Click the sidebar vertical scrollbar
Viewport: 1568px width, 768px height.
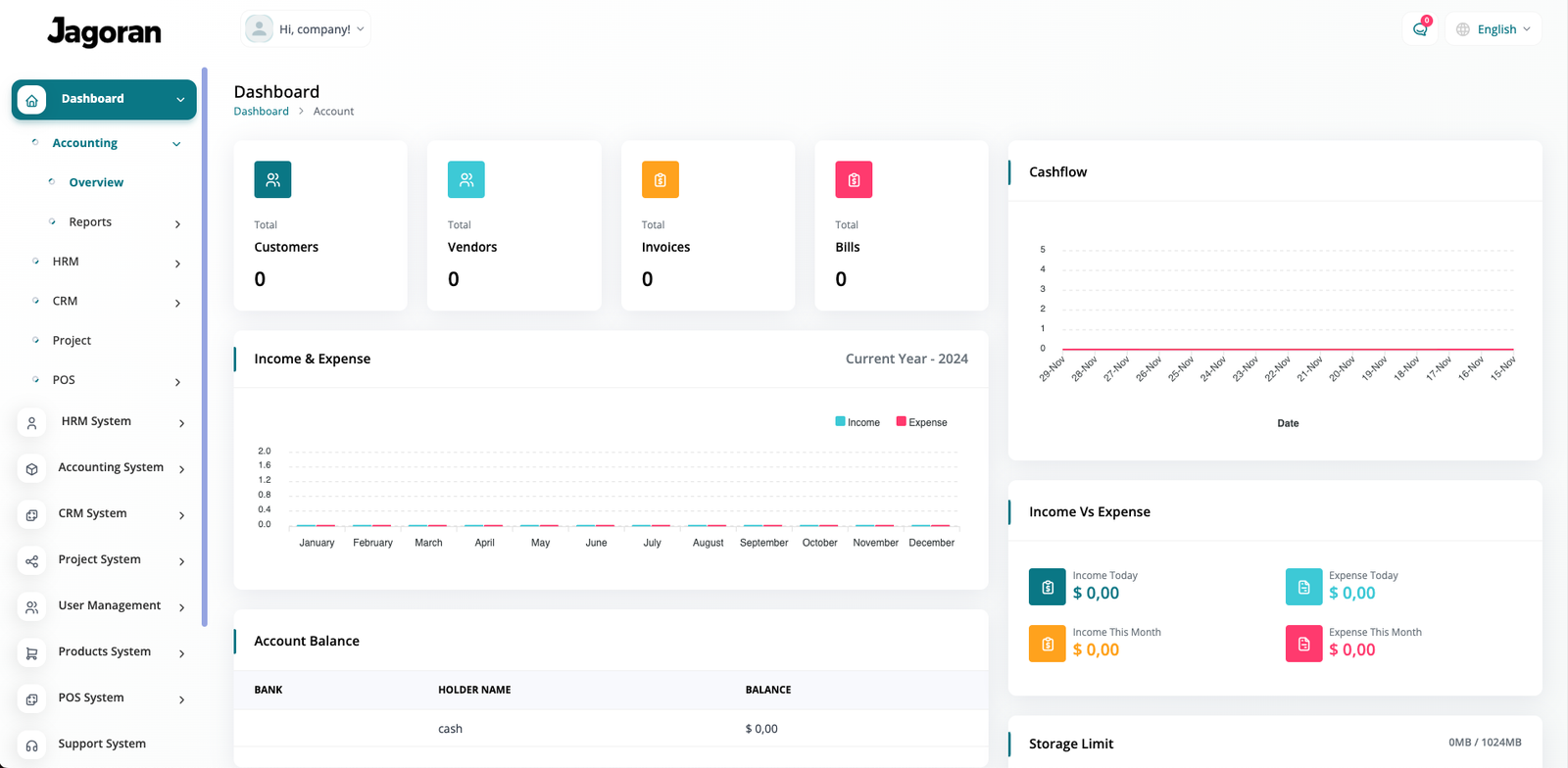(x=204, y=343)
